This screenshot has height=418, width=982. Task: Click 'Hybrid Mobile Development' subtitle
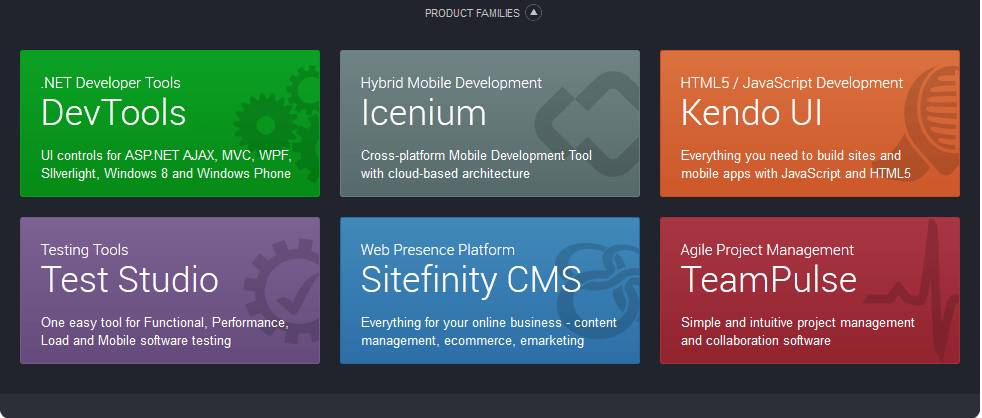(x=452, y=83)
